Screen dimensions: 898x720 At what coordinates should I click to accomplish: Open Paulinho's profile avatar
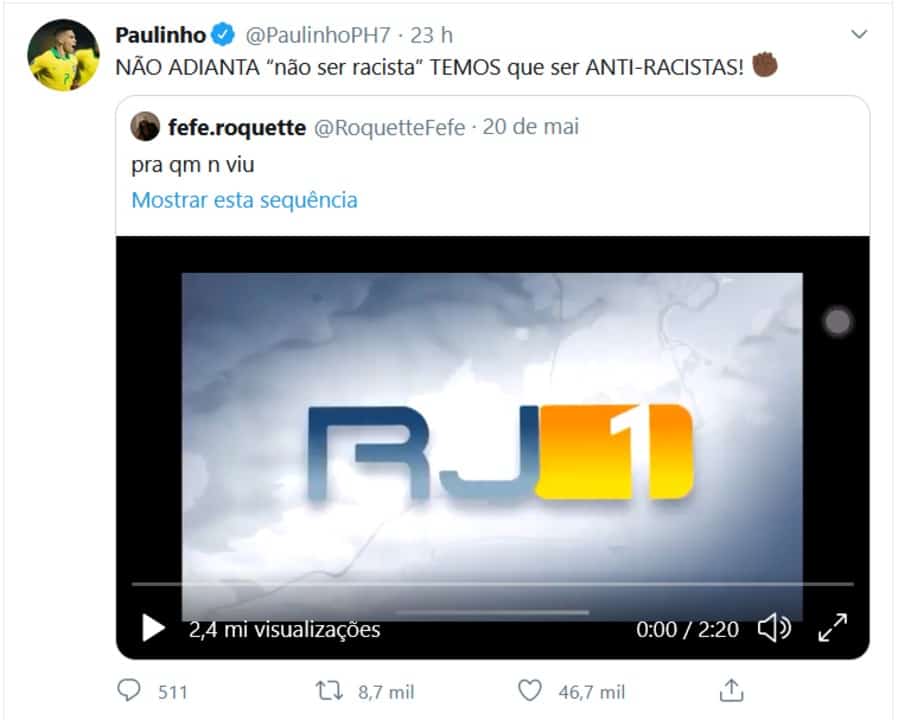click(x=64, y=55)
